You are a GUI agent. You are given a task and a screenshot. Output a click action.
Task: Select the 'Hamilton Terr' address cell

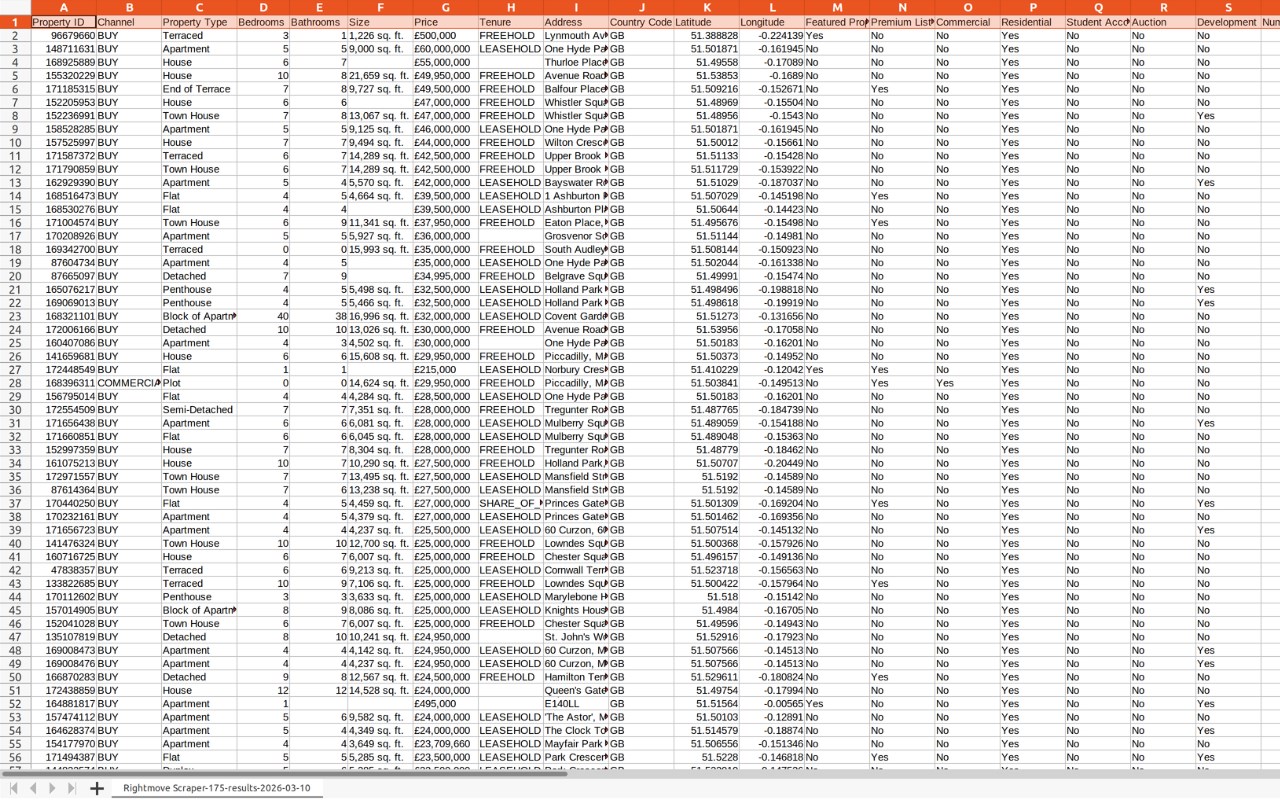coord(575,677)
